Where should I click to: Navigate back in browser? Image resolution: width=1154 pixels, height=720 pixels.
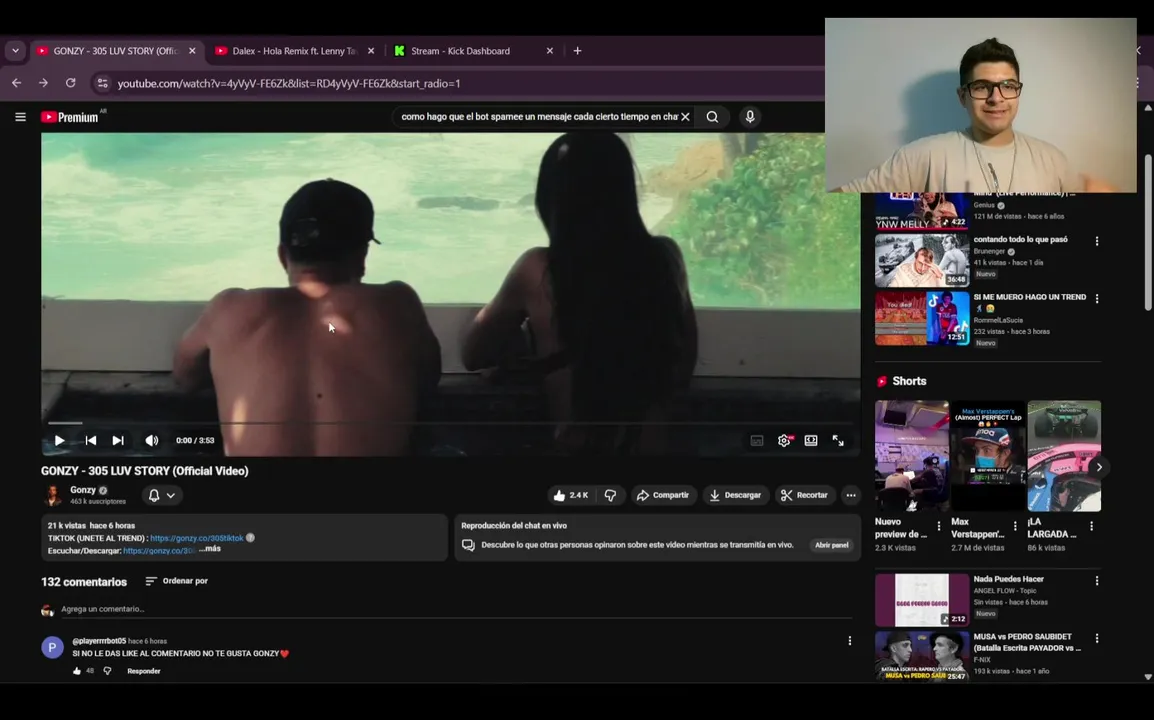coord(16,83)
